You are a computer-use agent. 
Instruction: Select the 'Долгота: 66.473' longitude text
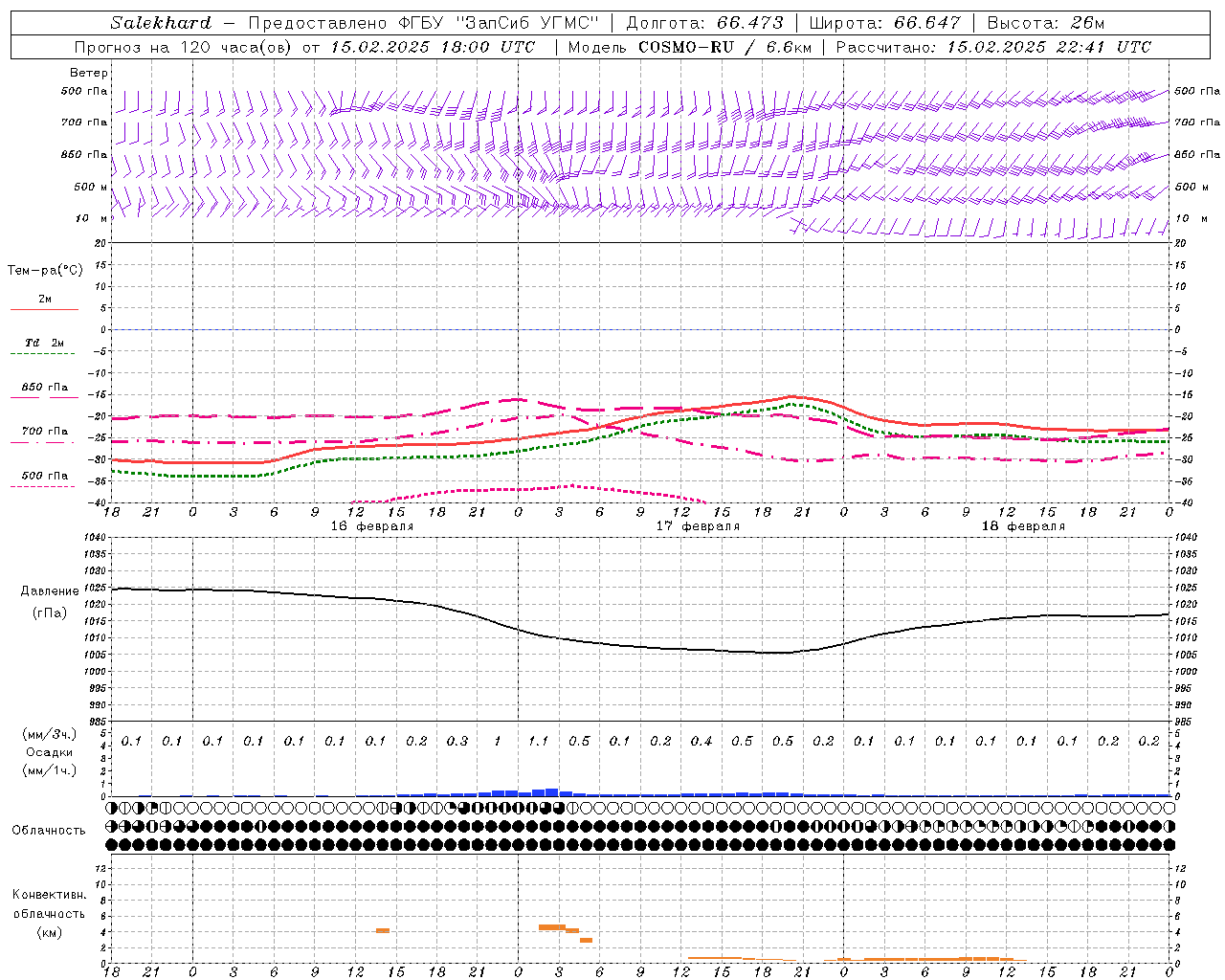tap(704, 23)
